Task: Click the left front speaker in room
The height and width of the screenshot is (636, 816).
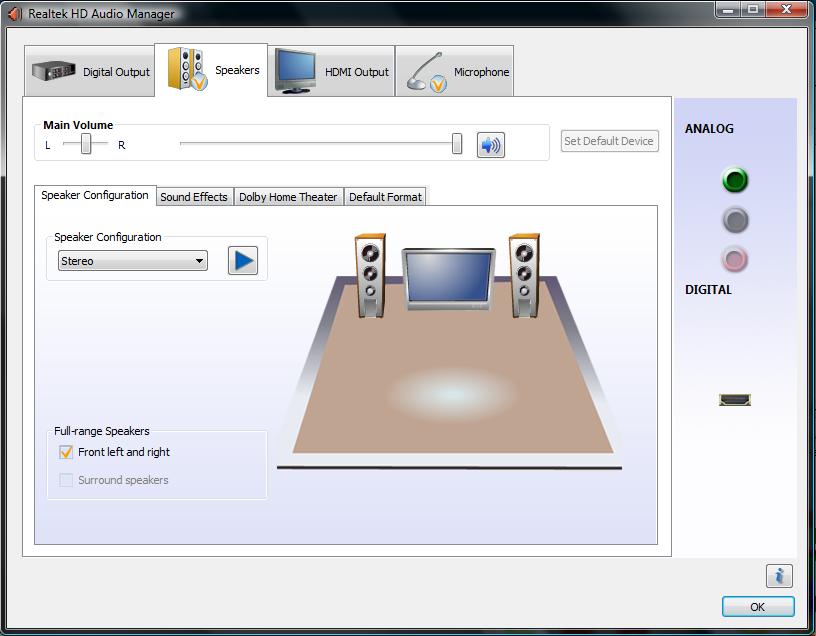Action: pyautogui.click(x=371, y=275)
